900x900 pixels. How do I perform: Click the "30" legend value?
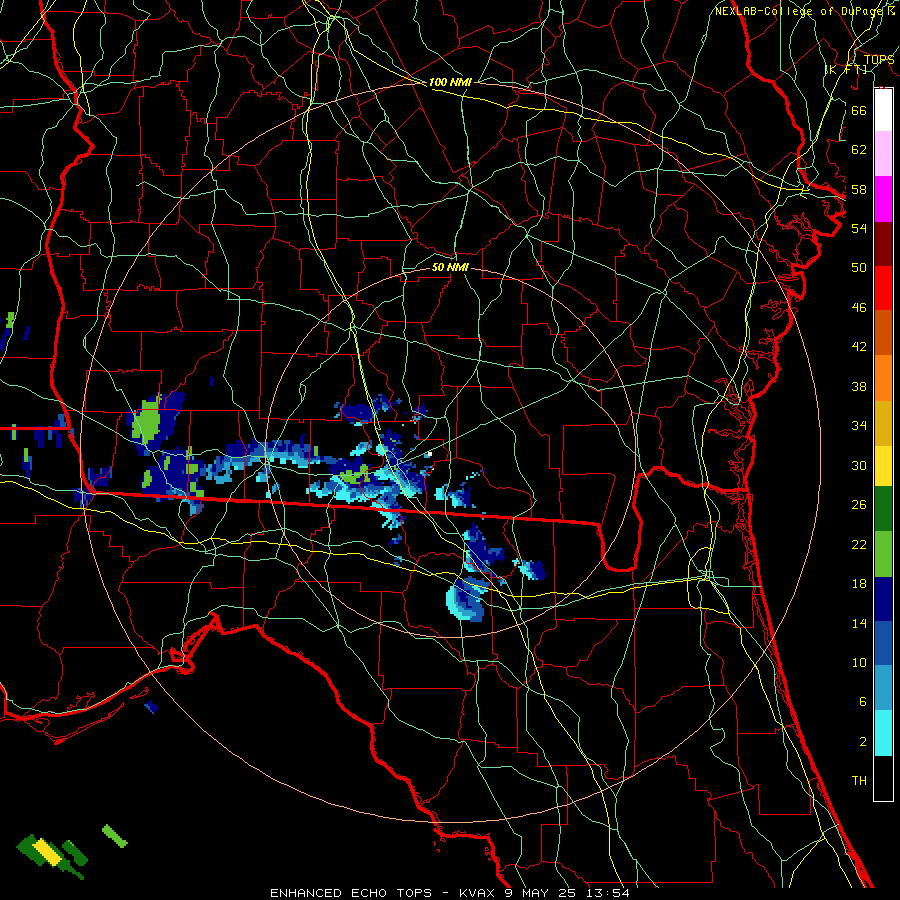coord(859,465)
